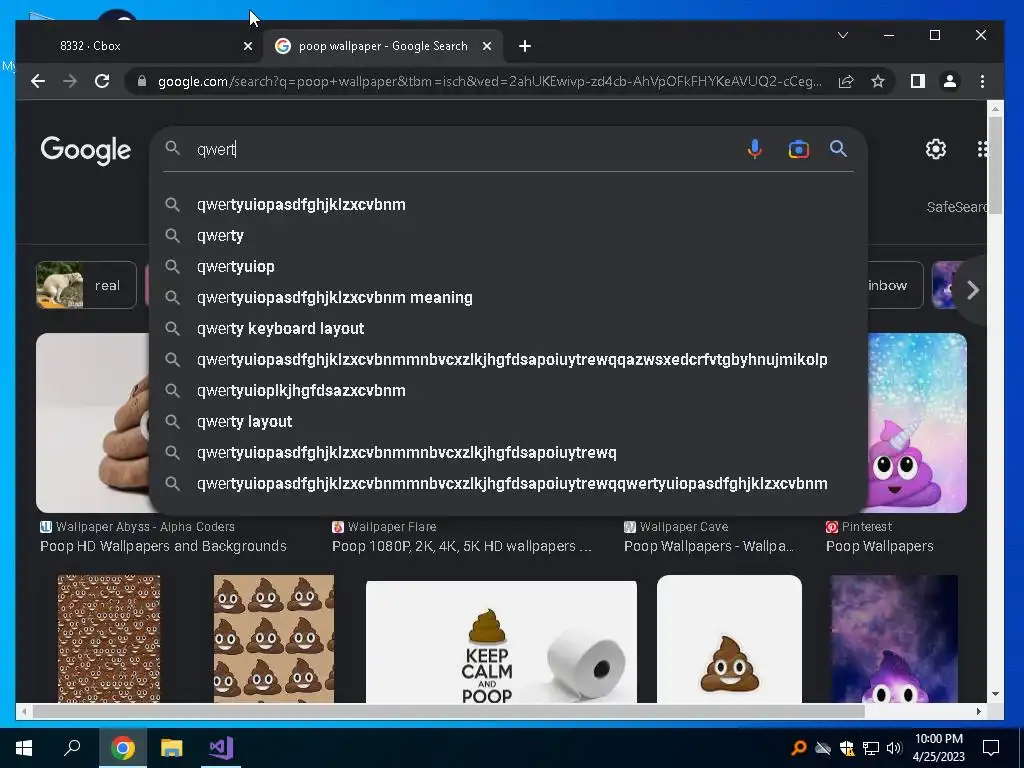Open the clock showing 10:00 PM
The image size is (1024, 768).
coord(938,748)
